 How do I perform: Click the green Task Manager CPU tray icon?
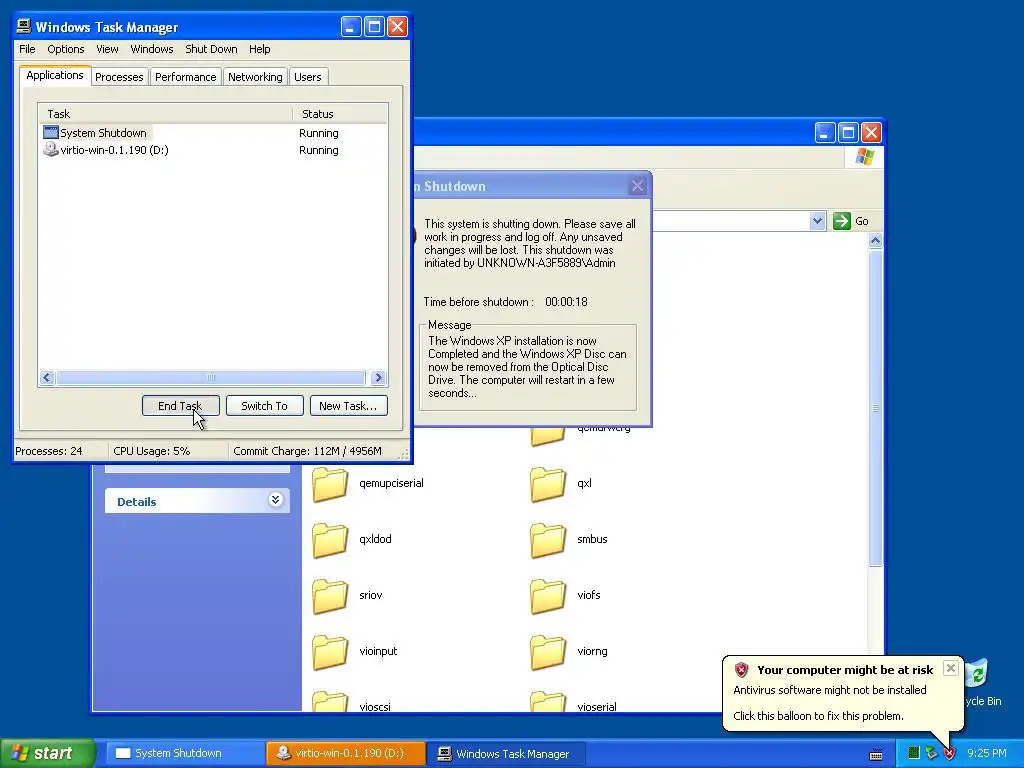pos(914,753)
